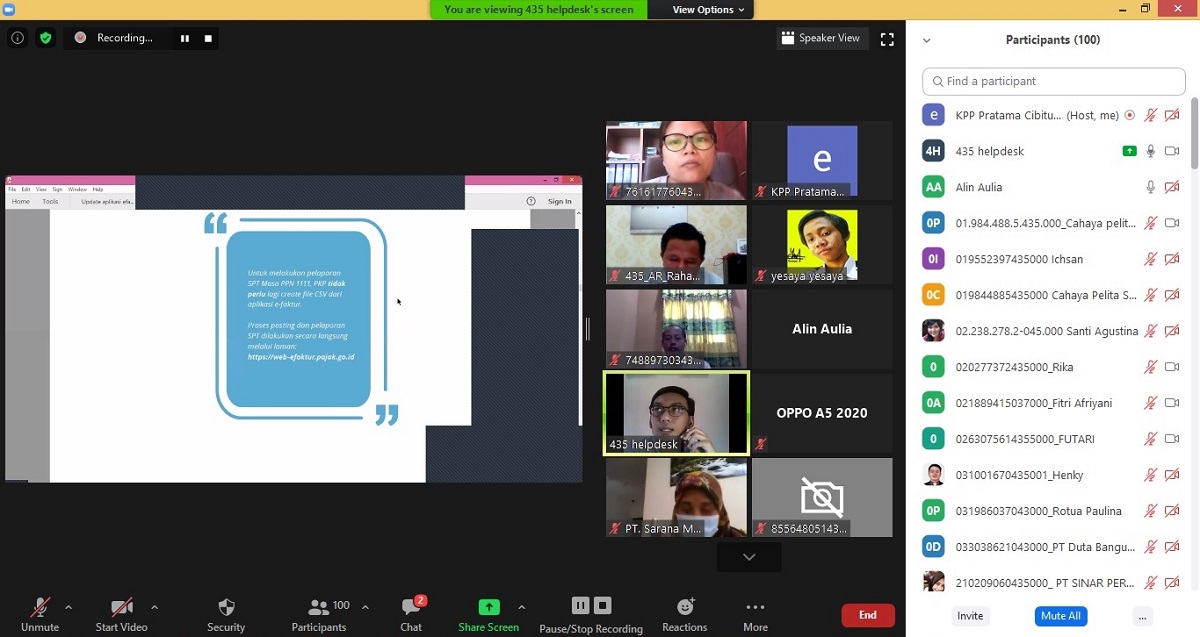Stop the recording in the top bar
The height and width of the screenshot is (637, 1200).
[x=208, y=38]
